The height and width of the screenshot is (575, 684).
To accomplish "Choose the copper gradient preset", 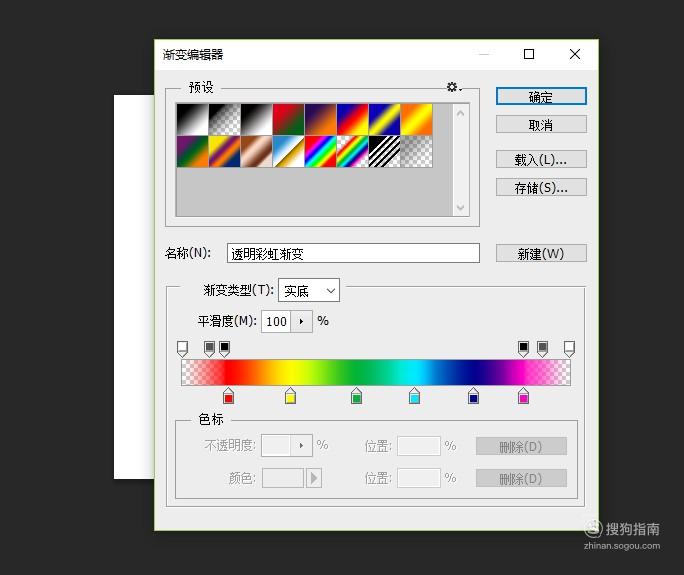I will point(256,151).
